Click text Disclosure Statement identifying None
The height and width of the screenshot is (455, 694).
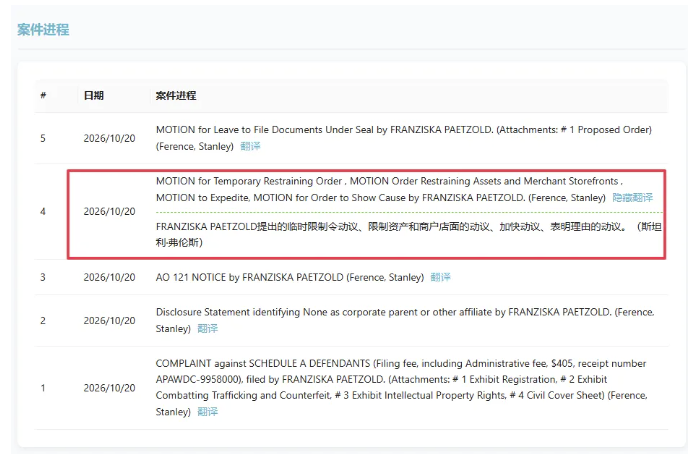click(241, 312)
